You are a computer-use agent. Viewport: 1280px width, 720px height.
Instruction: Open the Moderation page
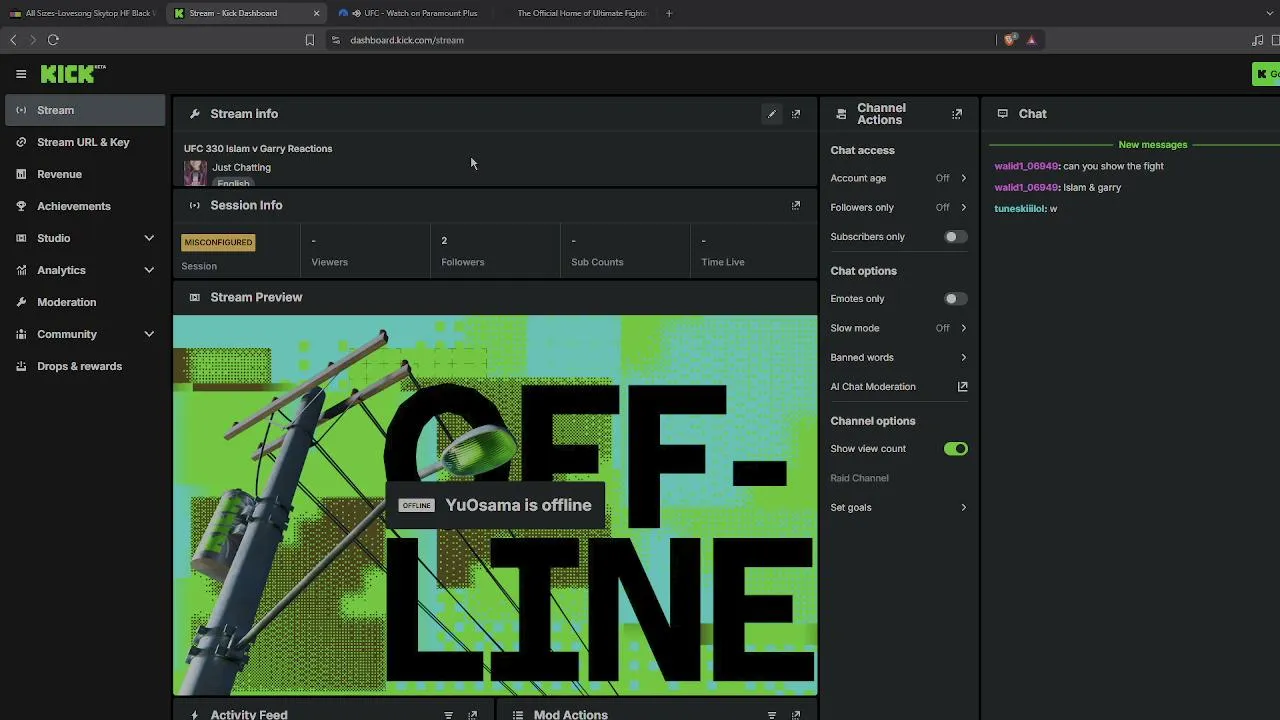tap(85, 302)
